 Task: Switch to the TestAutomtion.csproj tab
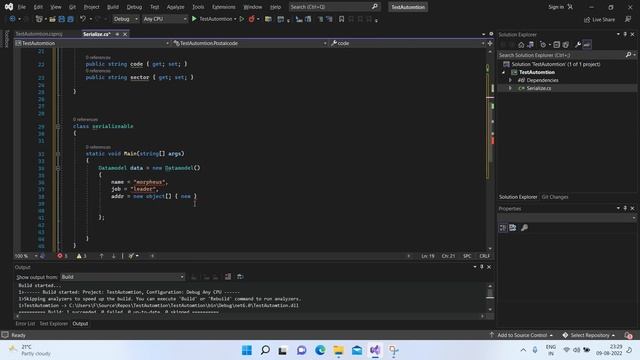click(39, 34)
